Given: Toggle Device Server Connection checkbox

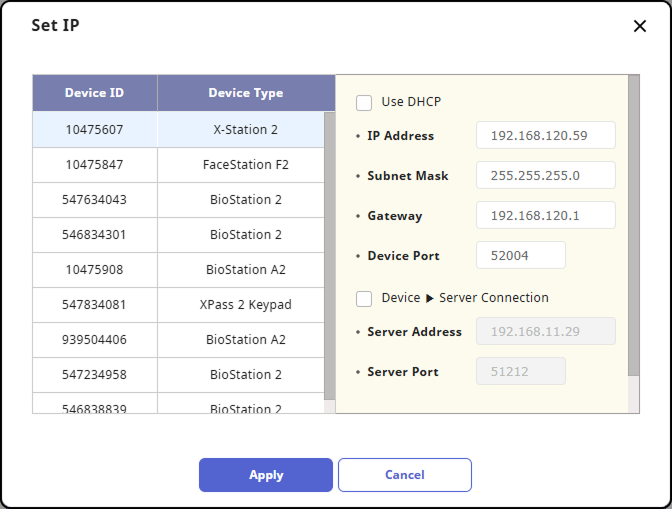Looking at the screenshot, I should click(x=364, y=298).
